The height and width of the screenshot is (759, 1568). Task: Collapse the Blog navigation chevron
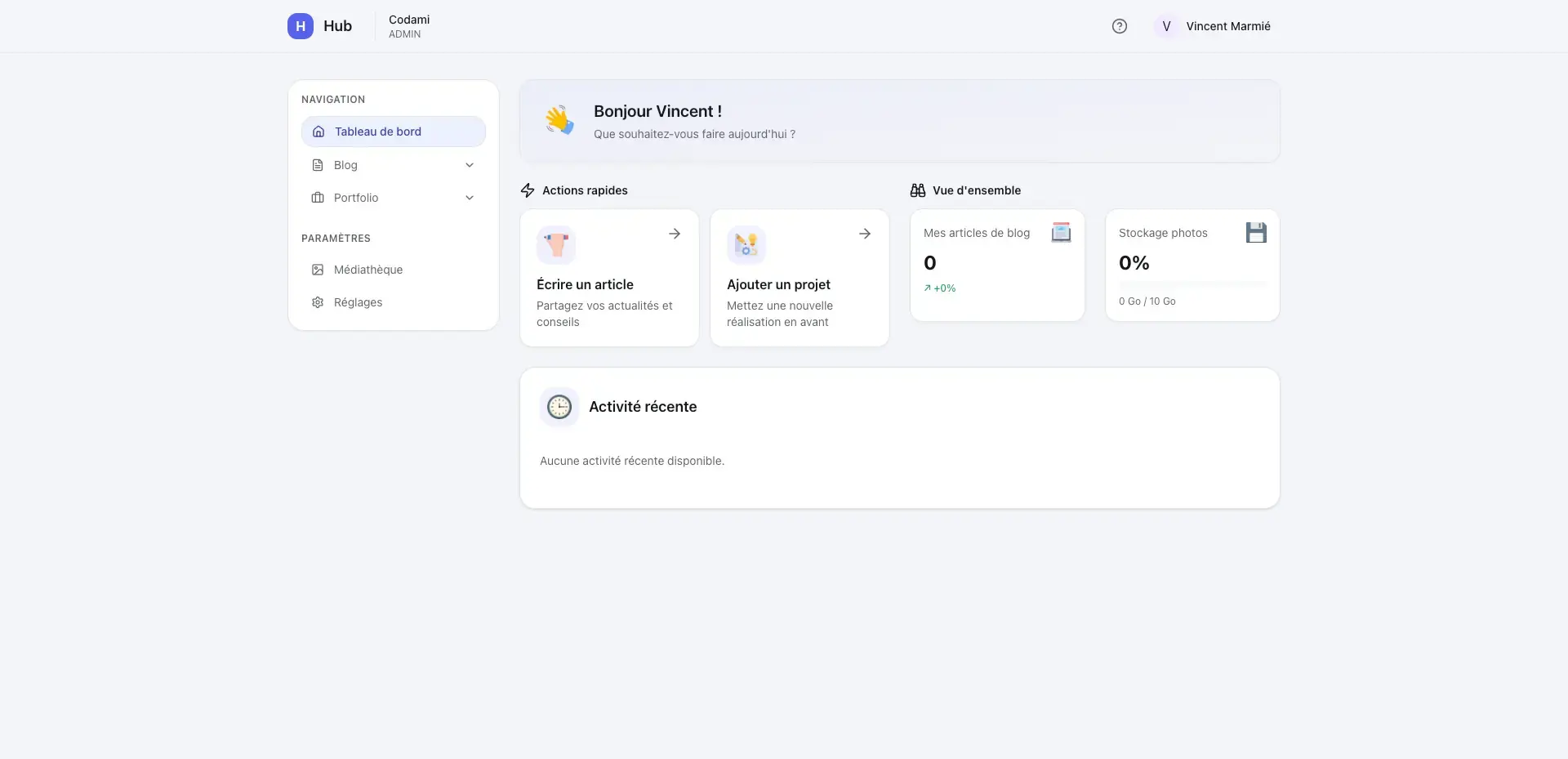pos(470,165)
